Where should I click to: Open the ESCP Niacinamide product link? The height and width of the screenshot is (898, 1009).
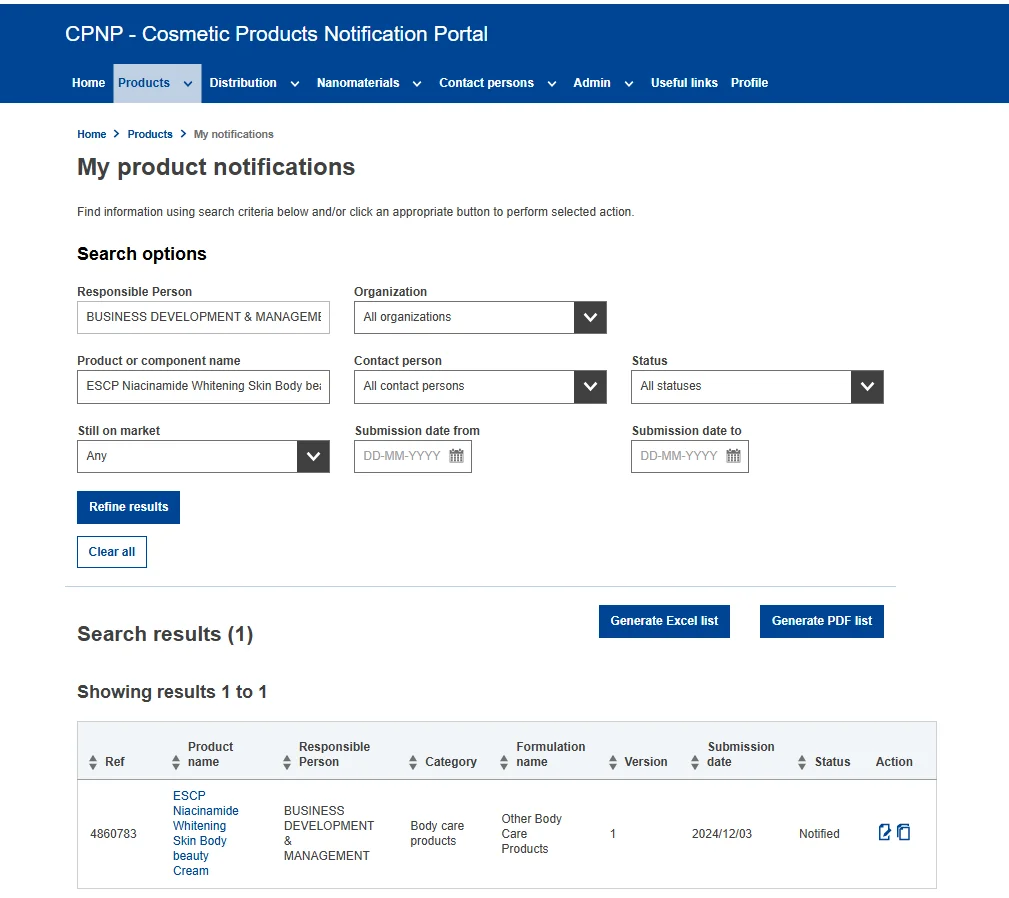(x=205, y=833)
